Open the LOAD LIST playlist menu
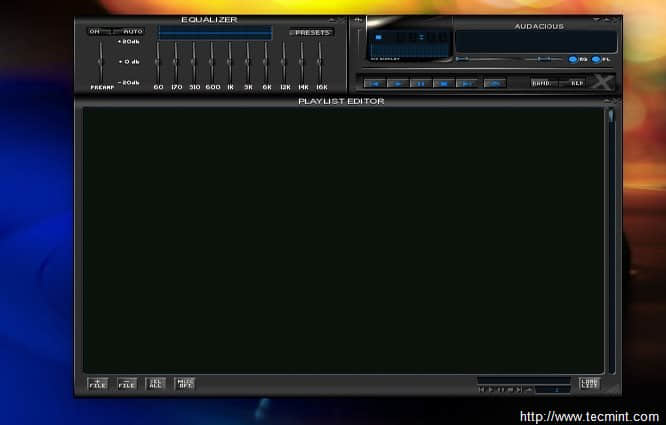The width and height of the screenshot is (666, 425). (x=590, y=384)
